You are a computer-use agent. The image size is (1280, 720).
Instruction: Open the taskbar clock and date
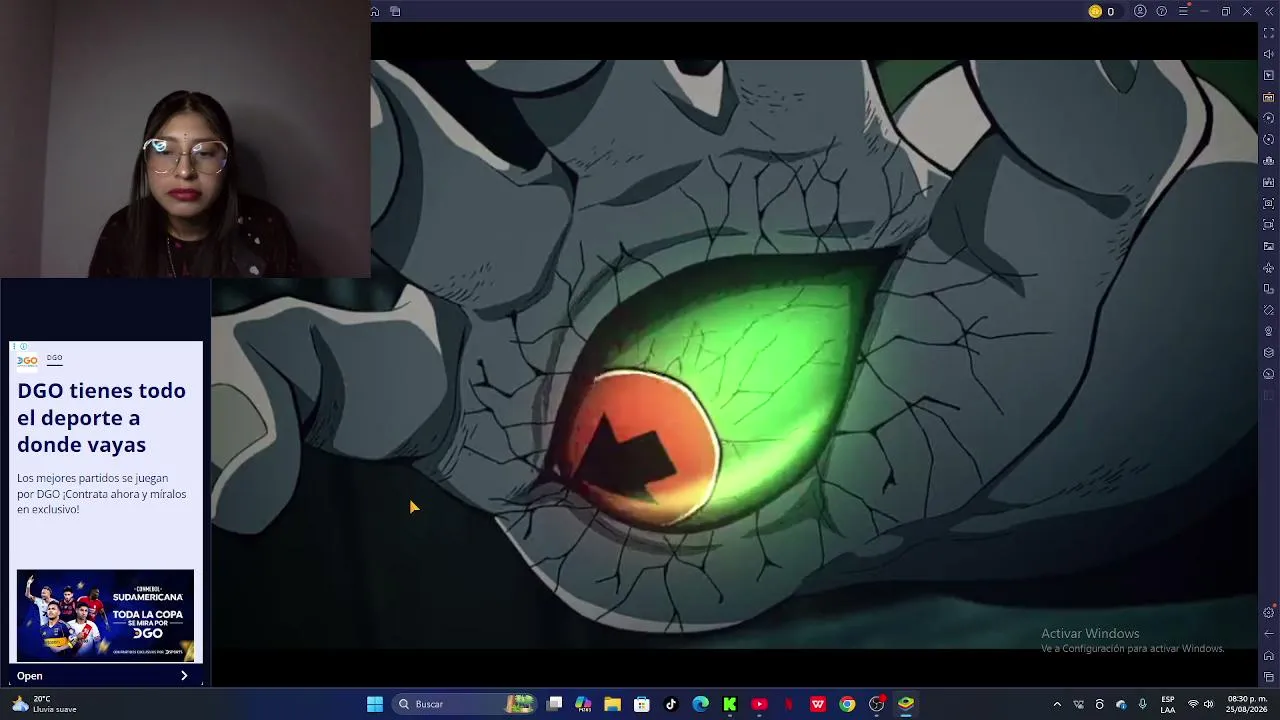[x=1248, y=704]
